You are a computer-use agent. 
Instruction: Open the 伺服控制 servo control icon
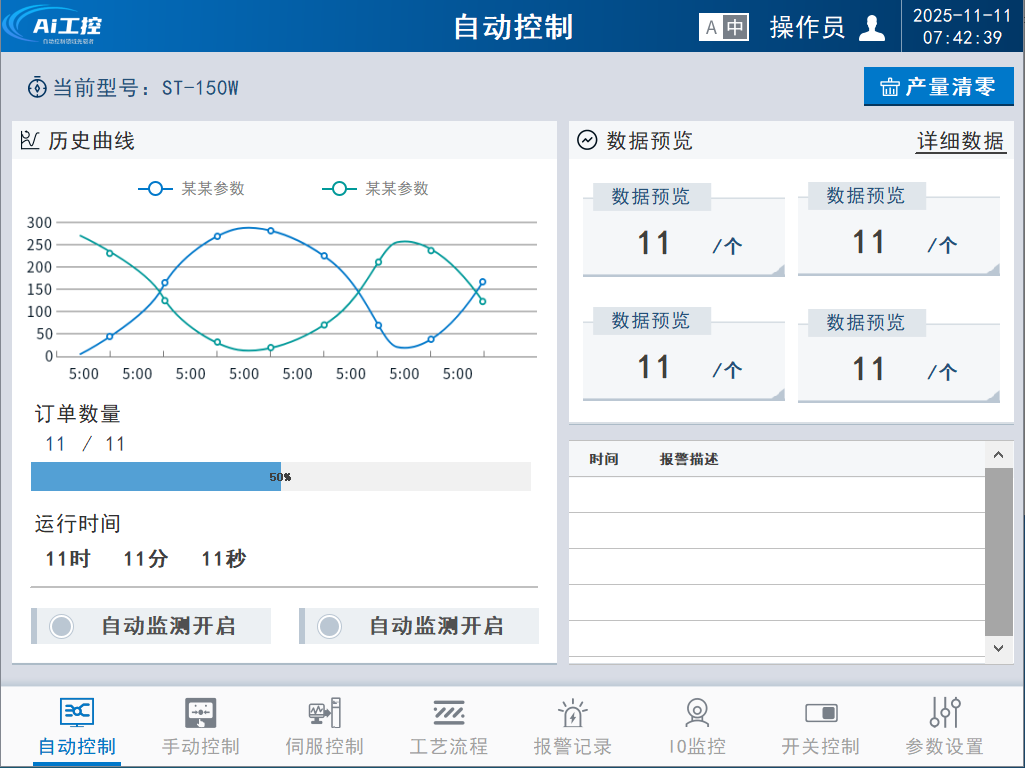point(324,713)
